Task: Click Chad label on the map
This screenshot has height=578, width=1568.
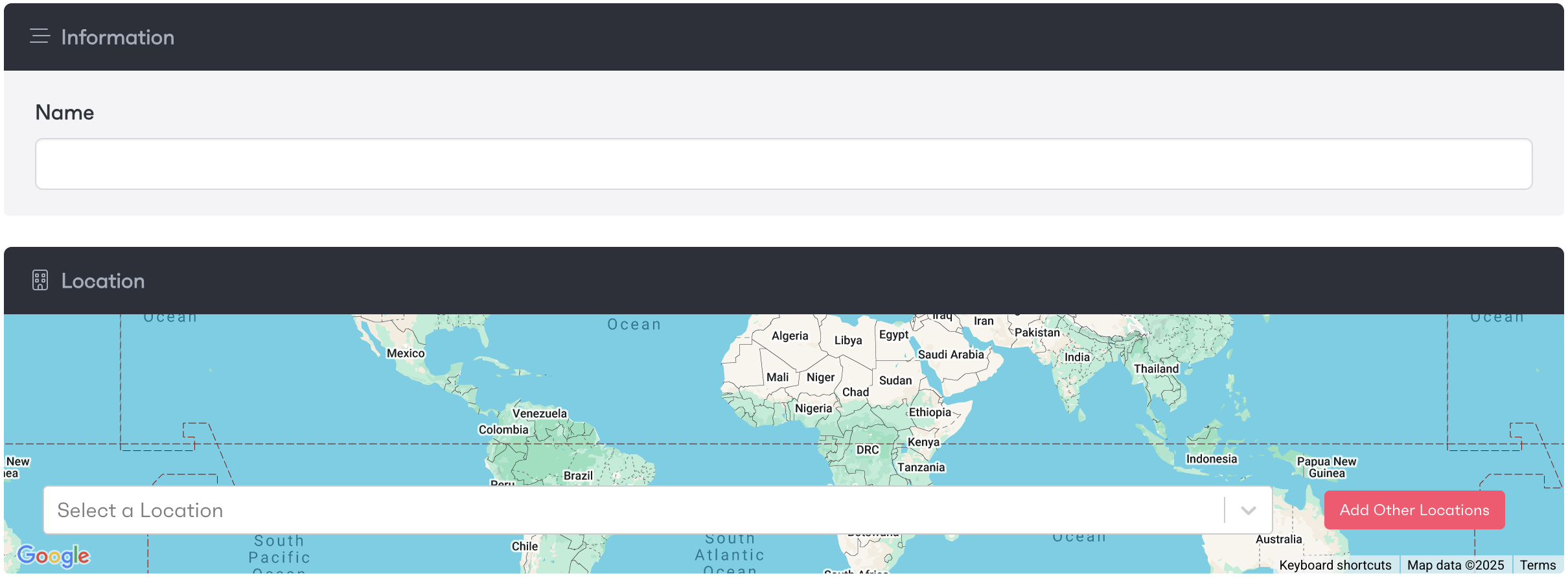Action: 855,392
